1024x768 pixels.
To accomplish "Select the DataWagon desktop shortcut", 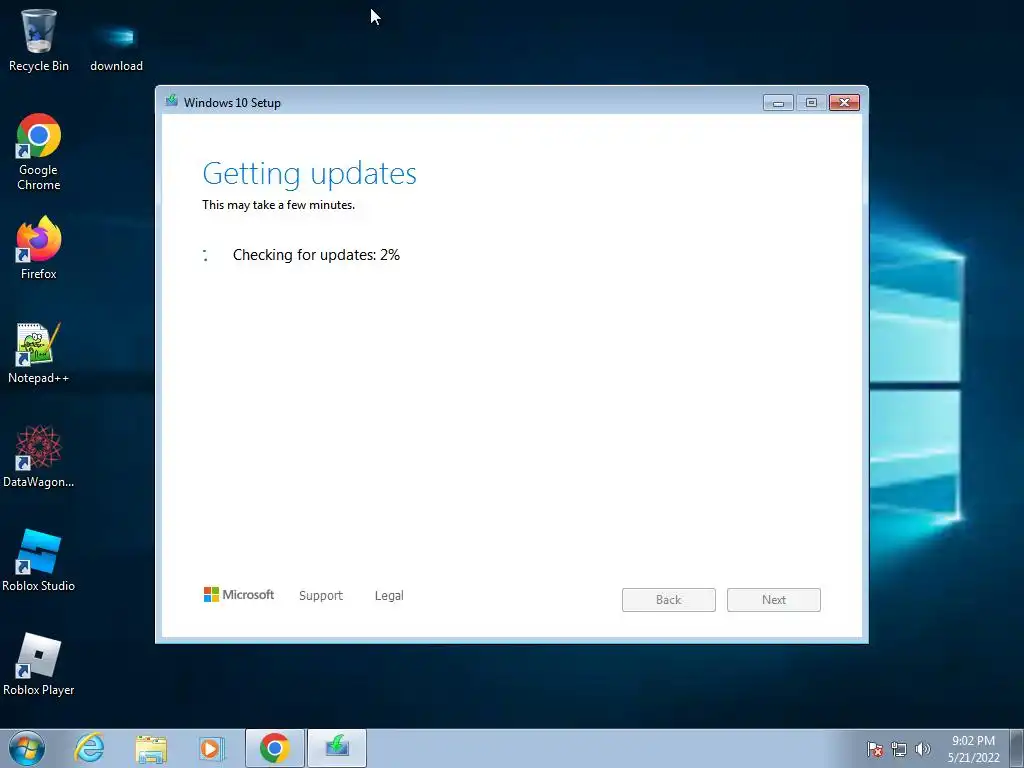I will 39,456.
